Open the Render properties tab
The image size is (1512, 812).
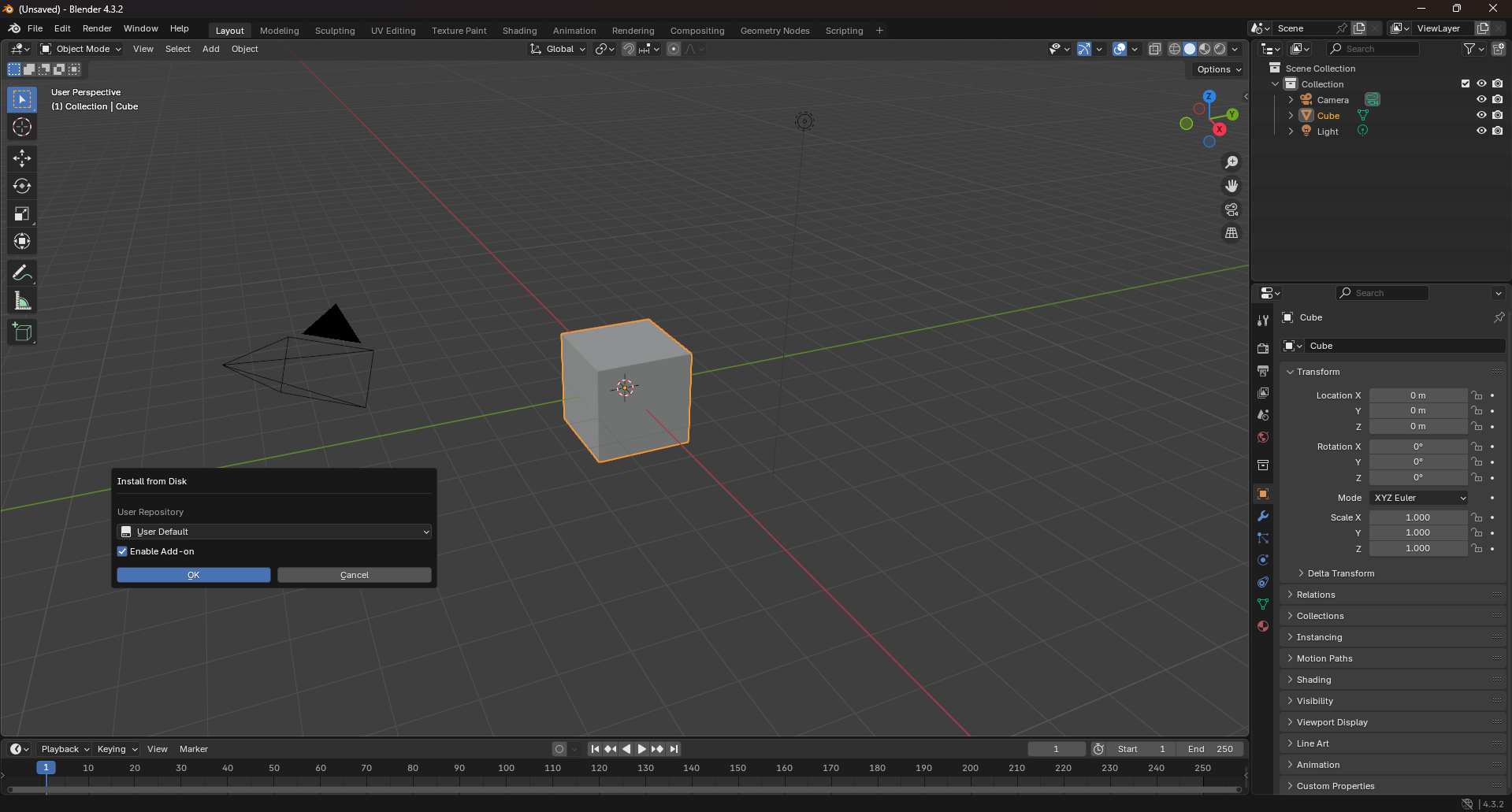click(1263, 349)
